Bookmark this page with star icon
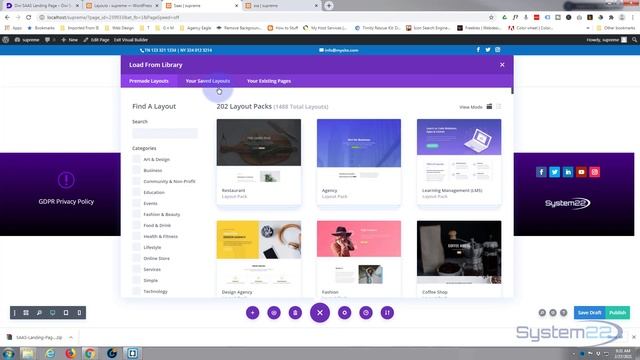Image resolution: width=640 pixels, height=360 pixels. [x=491, y=17]
